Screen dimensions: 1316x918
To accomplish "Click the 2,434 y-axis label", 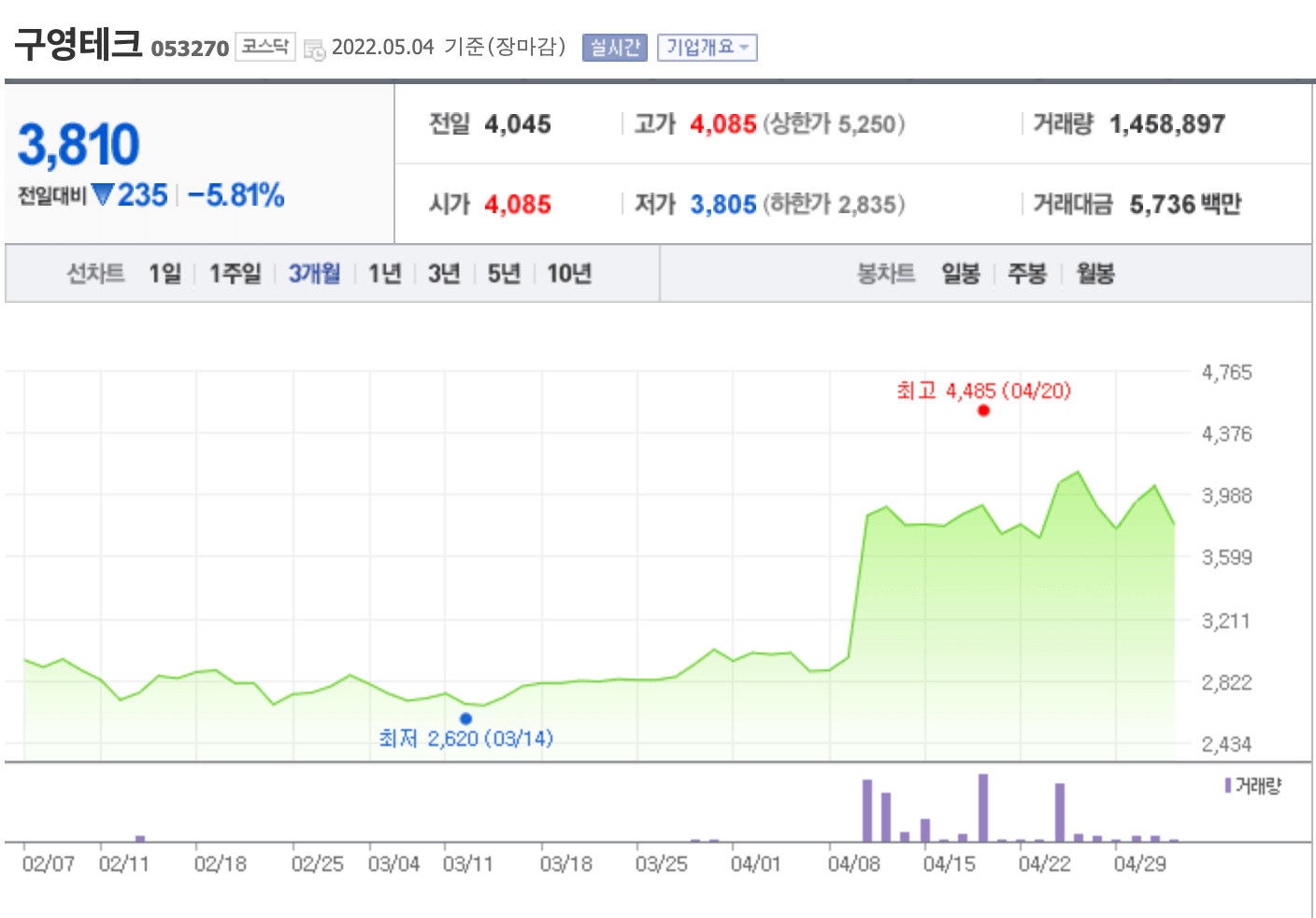I will [x=1226, y=745].
